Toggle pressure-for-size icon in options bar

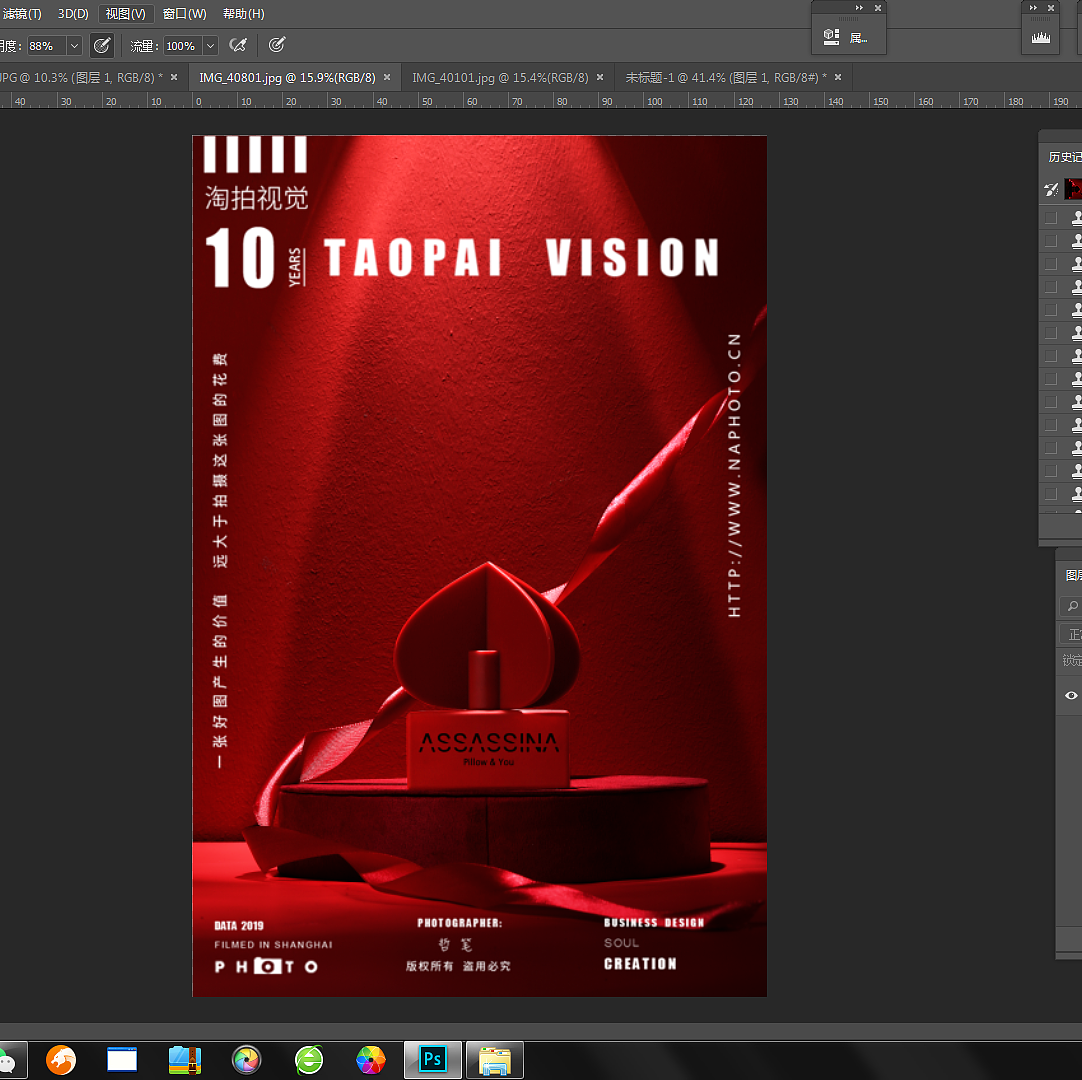(x=277, y=46)
